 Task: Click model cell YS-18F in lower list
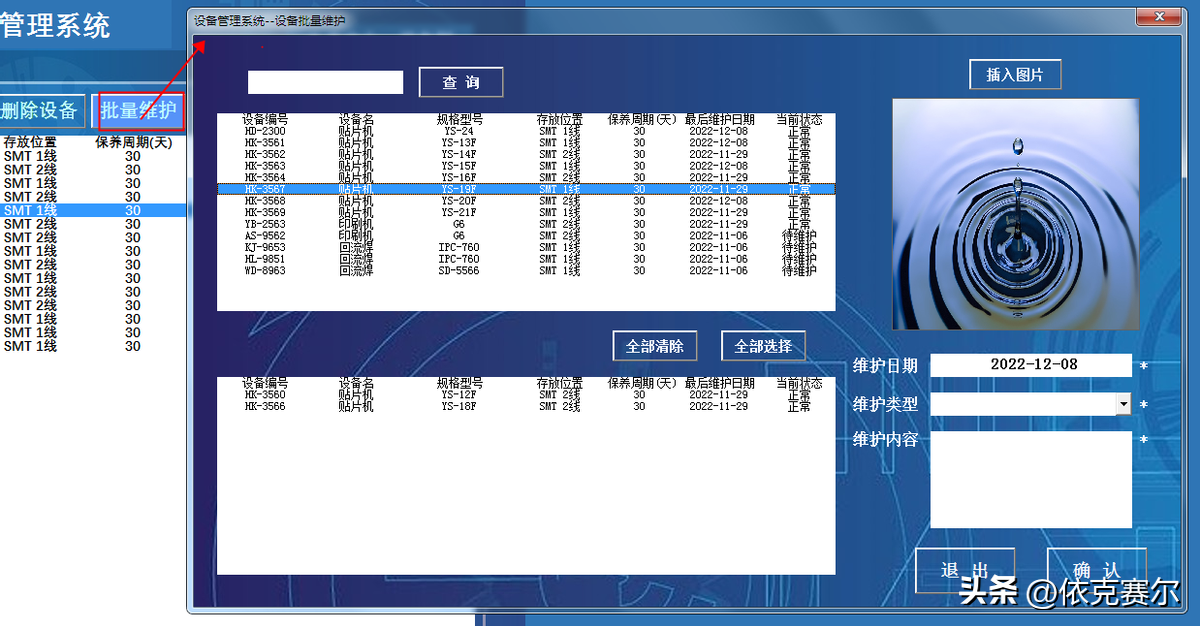[x=459, y=407]
